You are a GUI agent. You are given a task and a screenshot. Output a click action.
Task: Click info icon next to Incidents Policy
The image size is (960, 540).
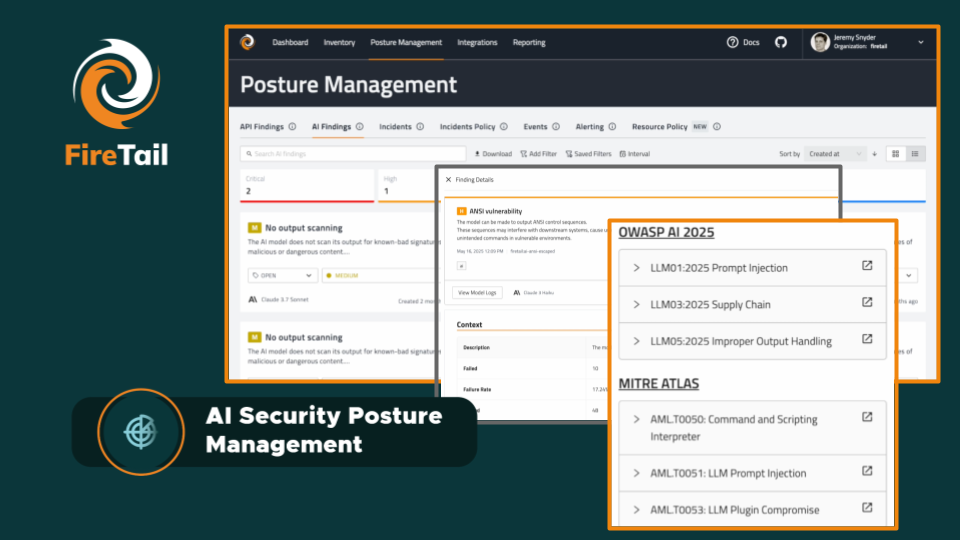pos(503,127)
